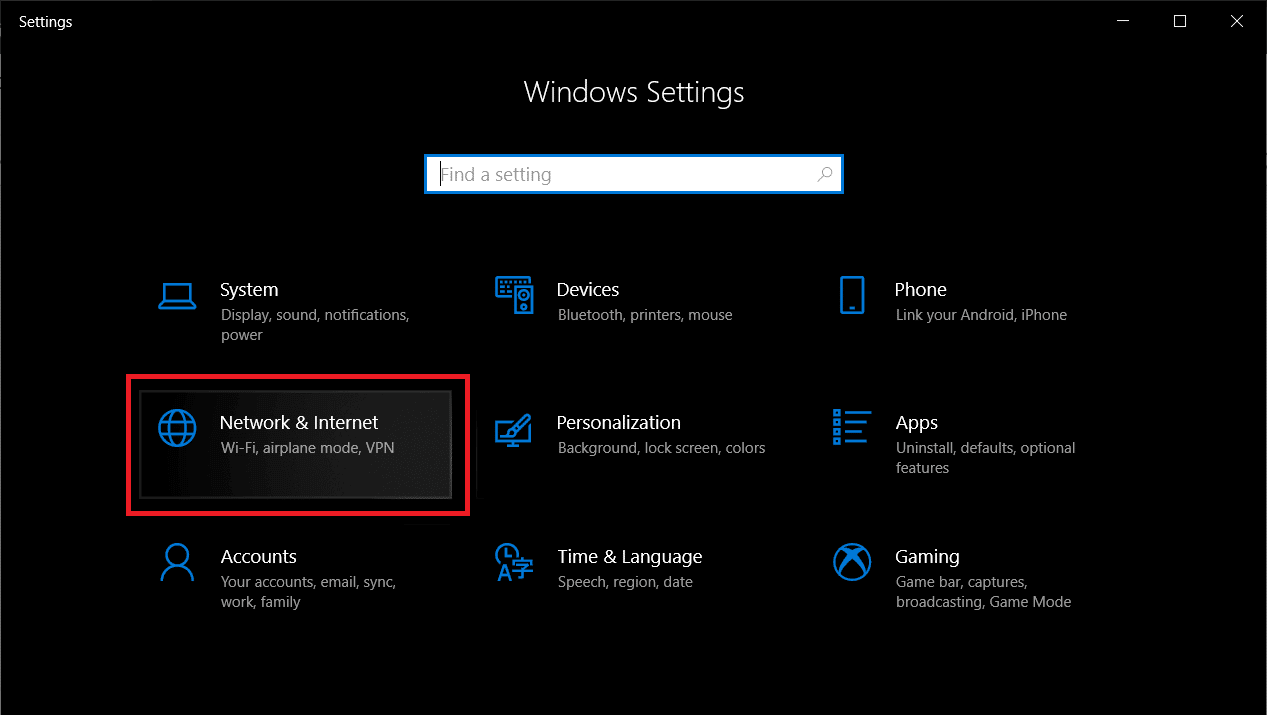Viewport: 1267px width, 715px height.
Task: Open Network & Internet settings
Action: pyautogui.click(x=297, y=435)
